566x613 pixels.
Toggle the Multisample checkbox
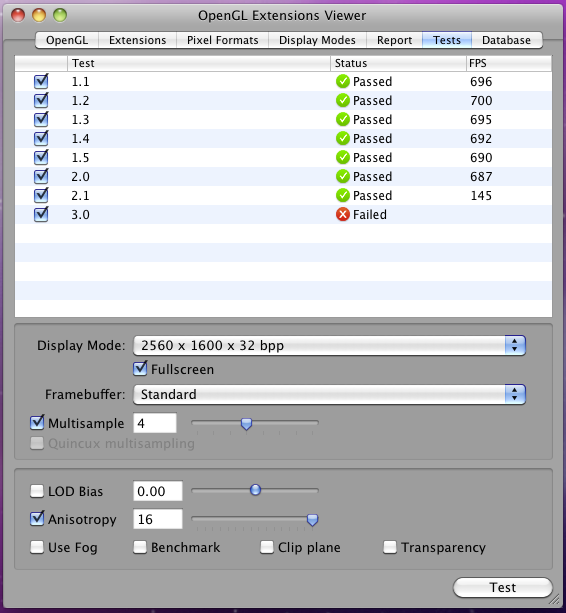point(37,423)
